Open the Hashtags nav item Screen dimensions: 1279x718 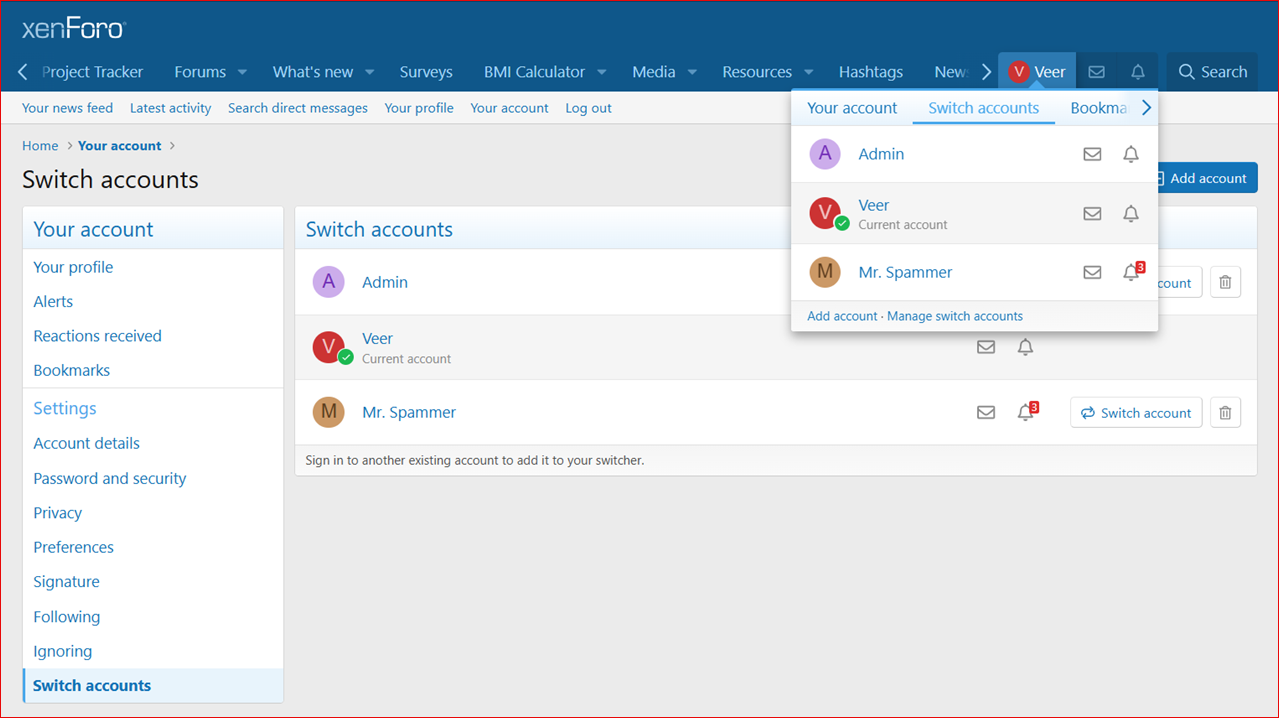point(871,72)
